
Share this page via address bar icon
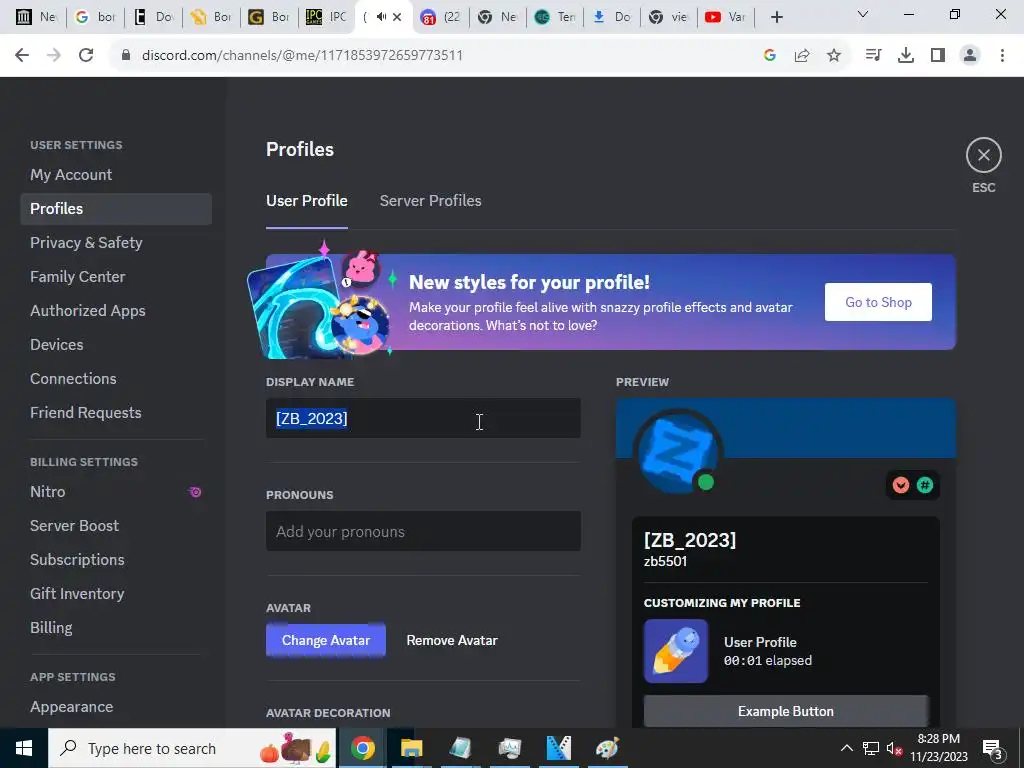pyautogui.click(x=802, y=56)
